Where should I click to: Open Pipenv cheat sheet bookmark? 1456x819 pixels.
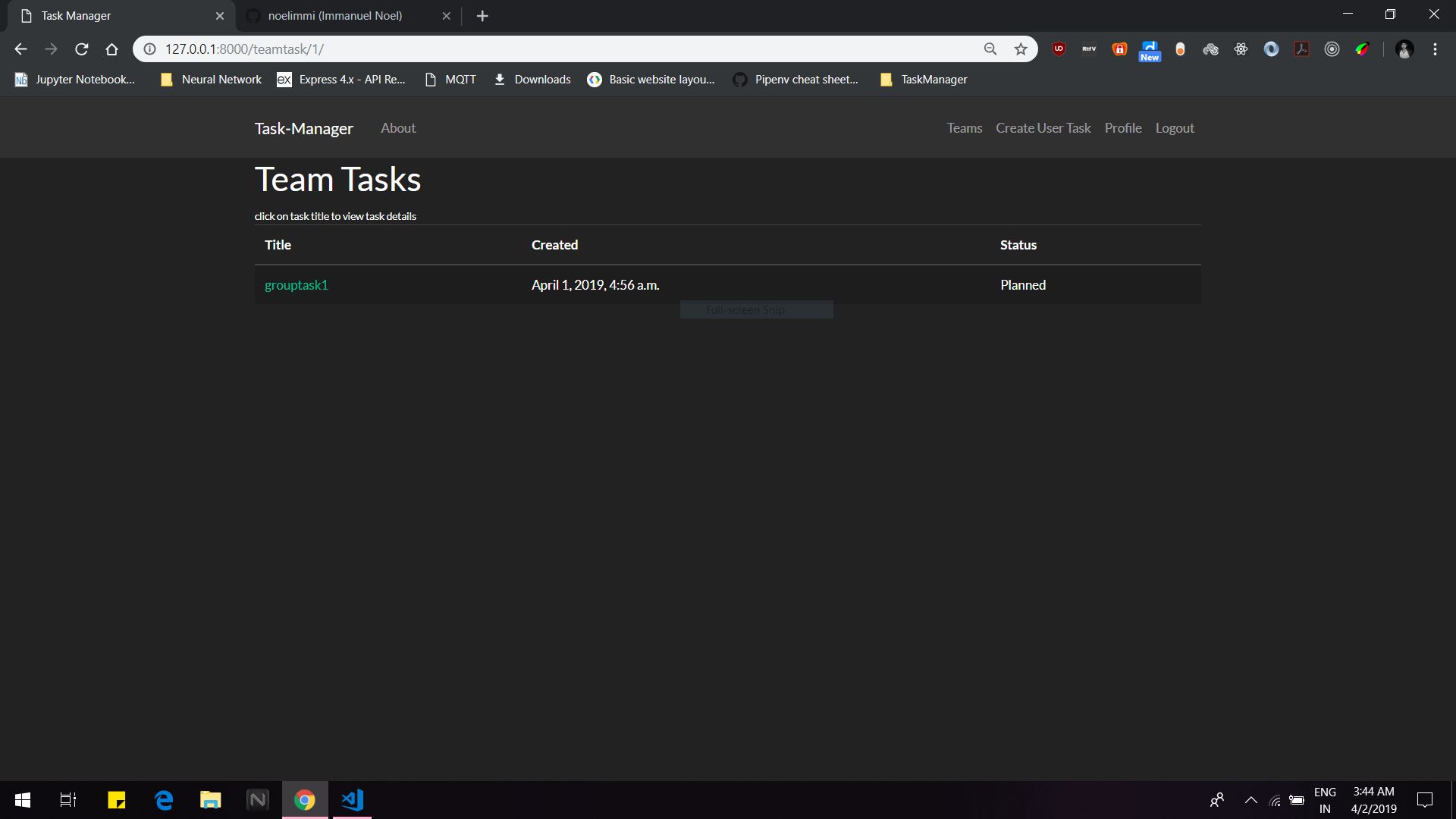point(795,80)
